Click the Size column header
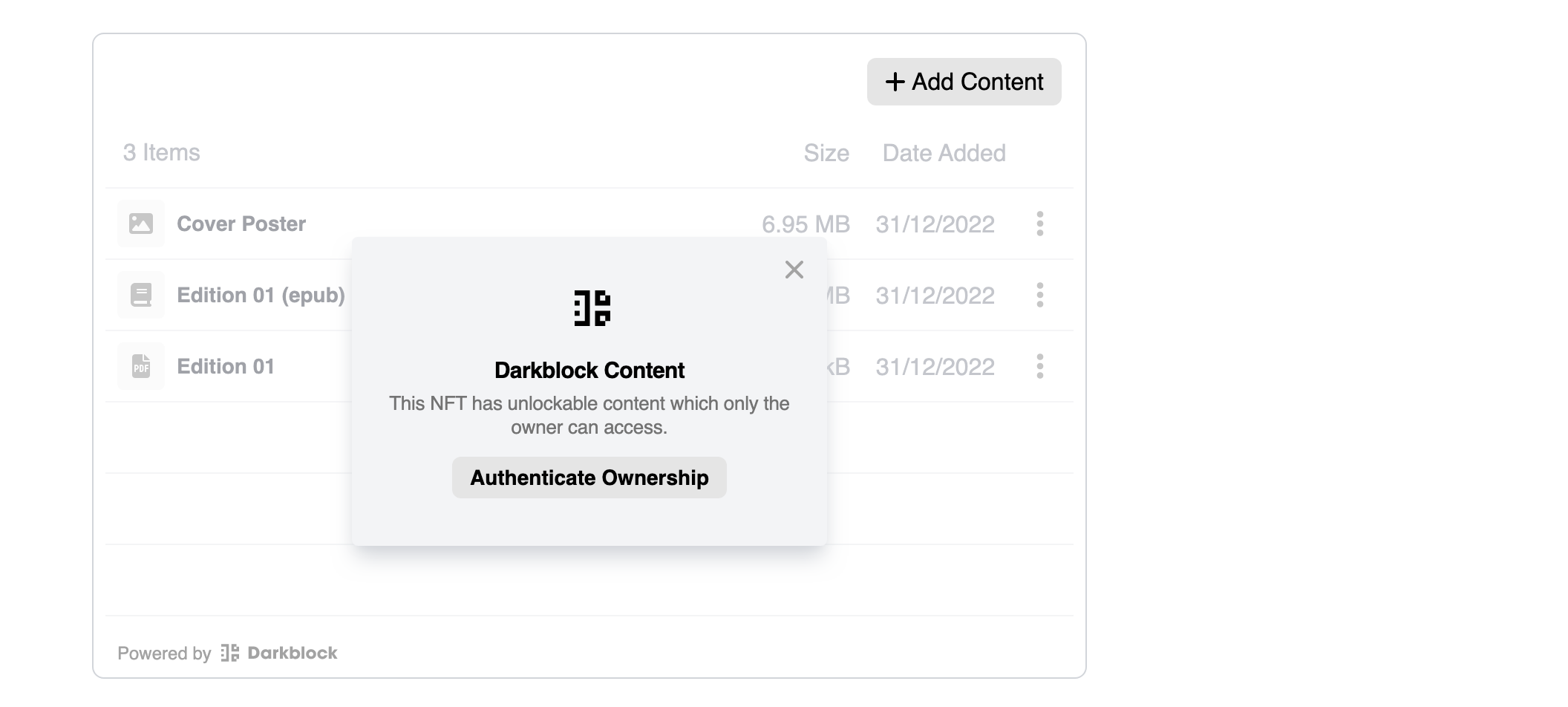 pyautogui.click(x=826, y=153)
